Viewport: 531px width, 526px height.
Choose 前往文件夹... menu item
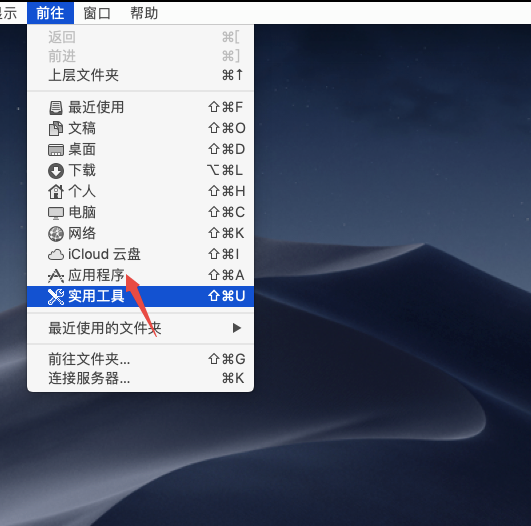coord(141,359)
